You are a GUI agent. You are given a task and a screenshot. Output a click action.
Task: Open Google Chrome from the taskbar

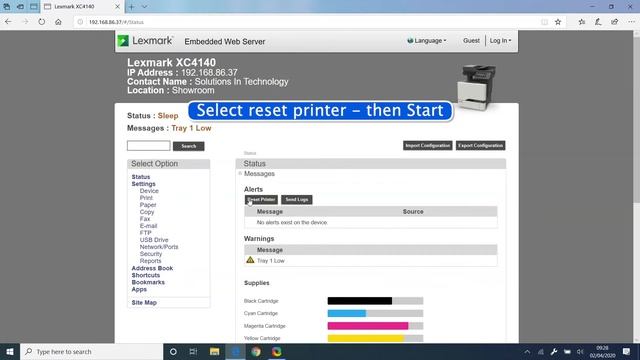coord(256,351)
